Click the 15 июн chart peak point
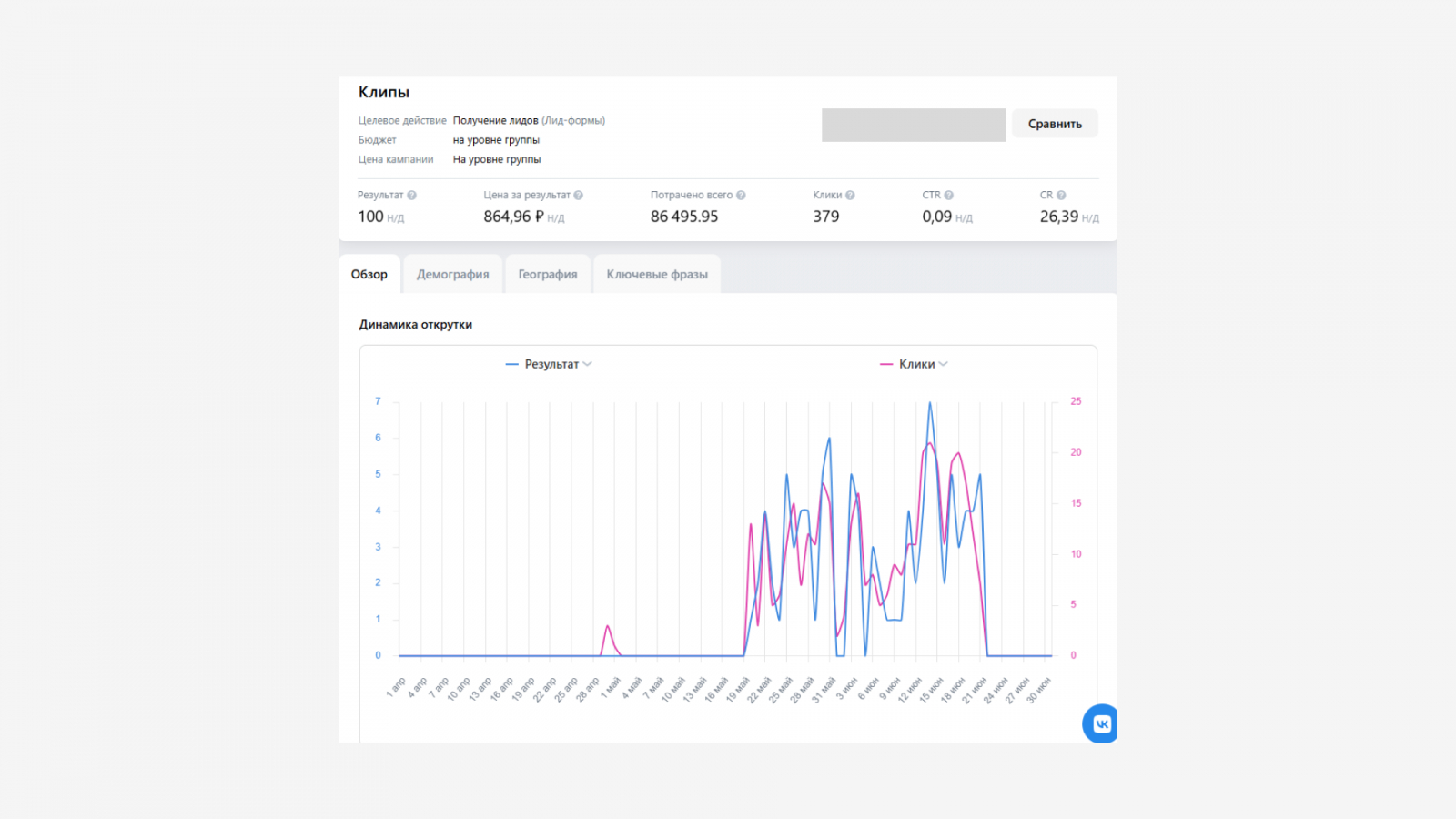This screenshot has width=1456, height=819. click(x=929, y=403)
